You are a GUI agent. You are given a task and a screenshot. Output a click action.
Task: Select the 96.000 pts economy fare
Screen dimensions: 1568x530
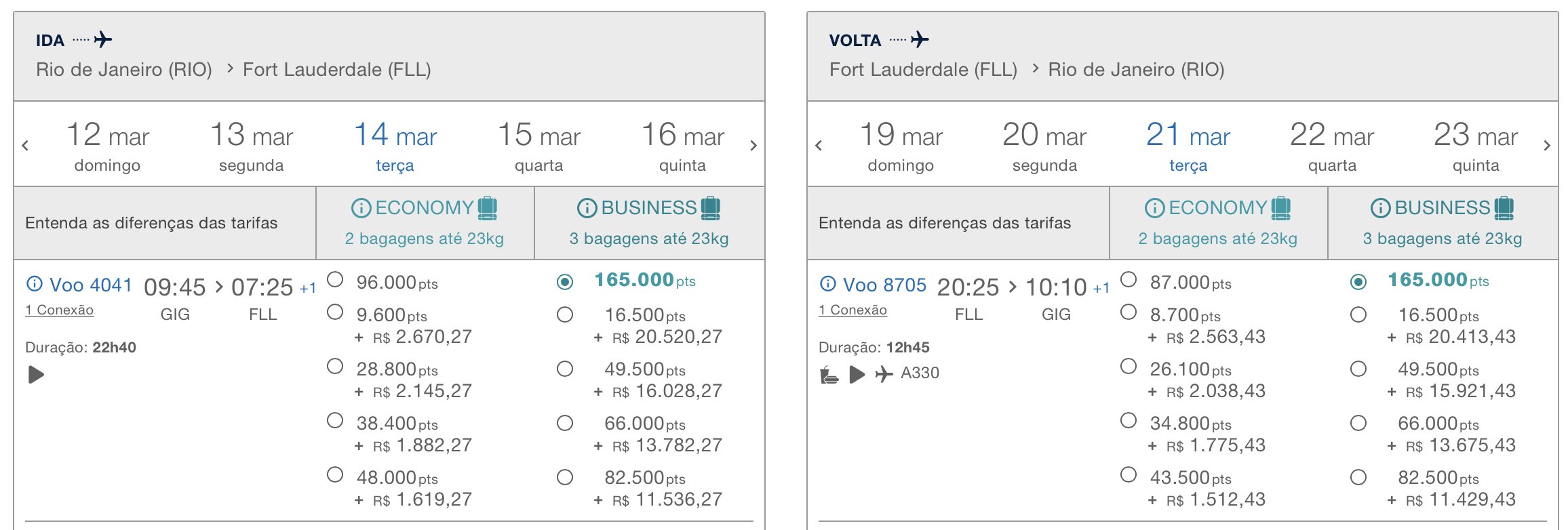tap(335, 279)
